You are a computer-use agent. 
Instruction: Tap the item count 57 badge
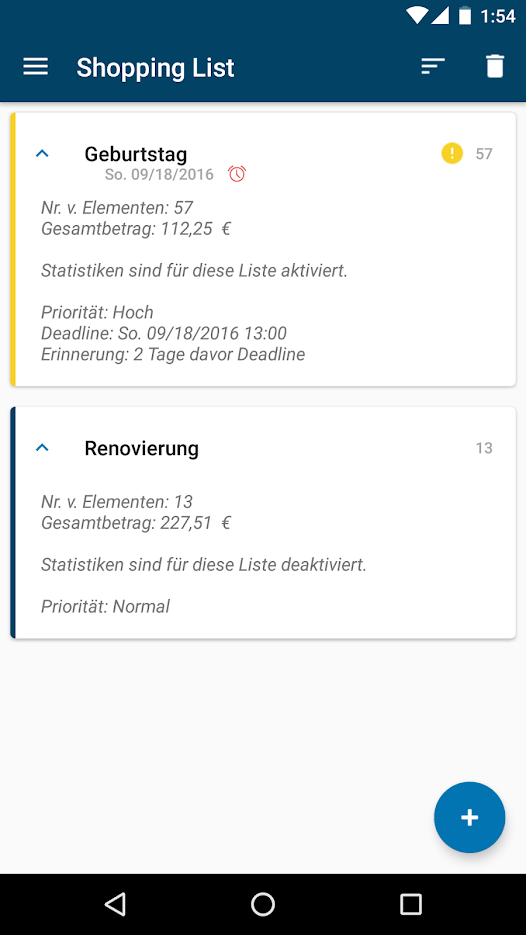coord(484,154)
